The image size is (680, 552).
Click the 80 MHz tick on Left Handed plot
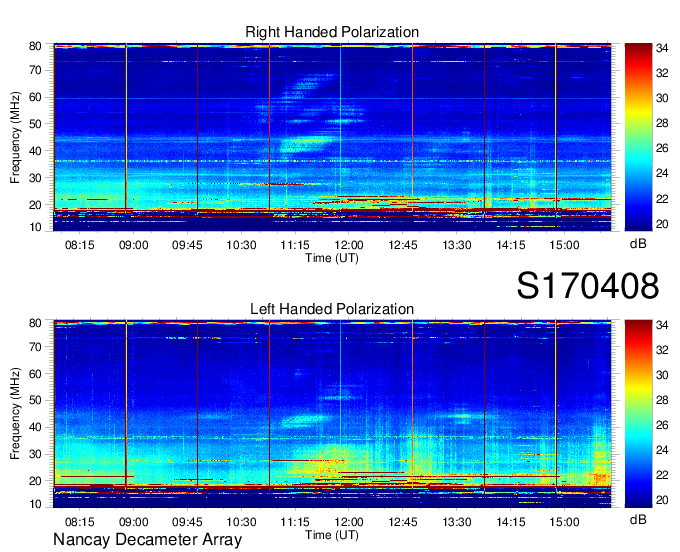(x=35, y=323)
